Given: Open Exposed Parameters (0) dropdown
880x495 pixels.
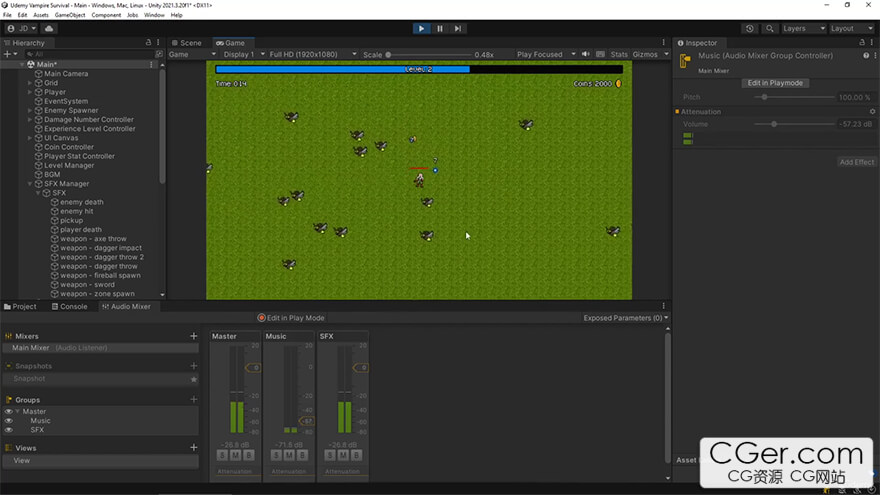Looking at the screenshot, I should tap(626, 318).
